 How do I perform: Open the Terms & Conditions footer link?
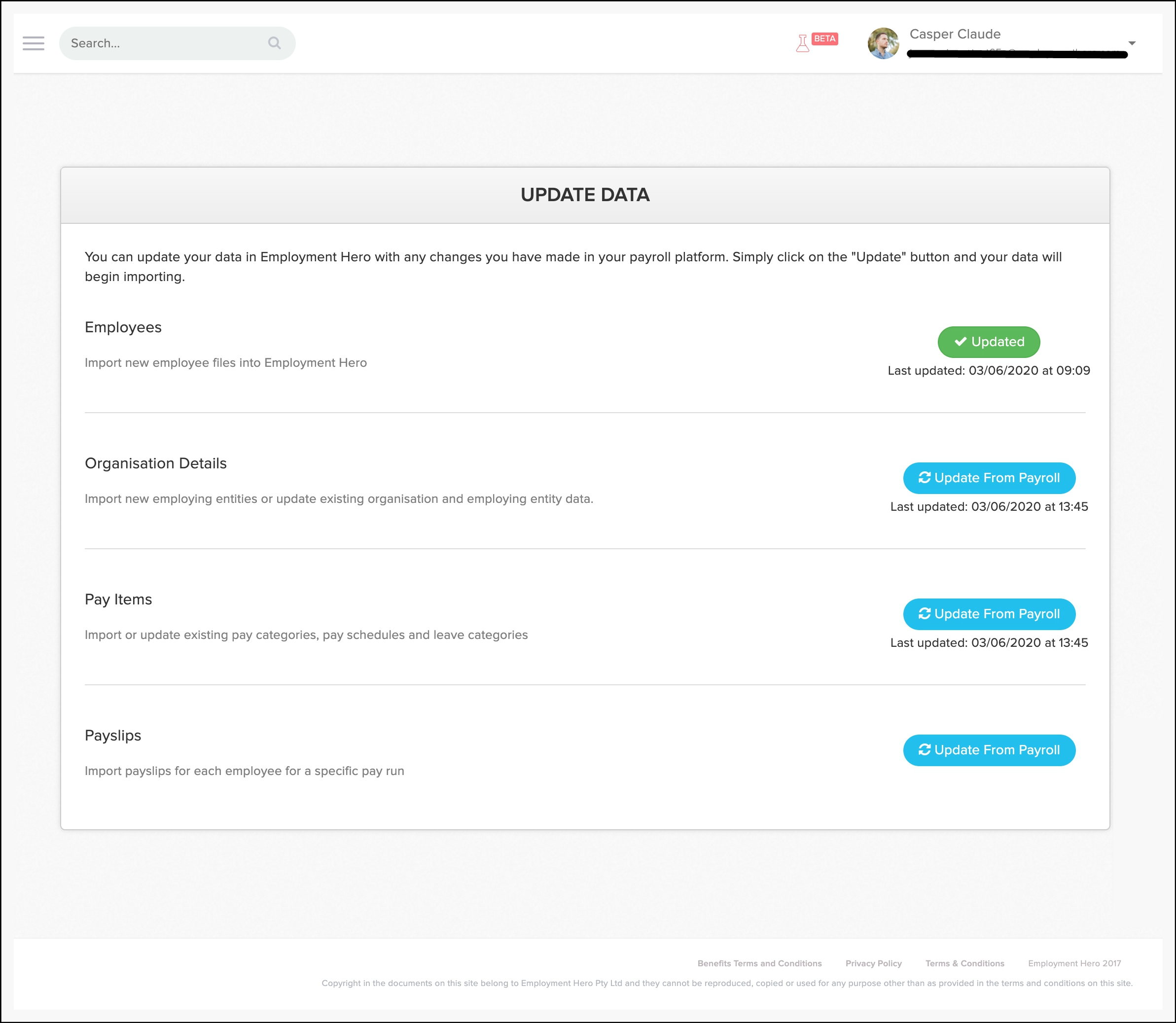point(964,963)
